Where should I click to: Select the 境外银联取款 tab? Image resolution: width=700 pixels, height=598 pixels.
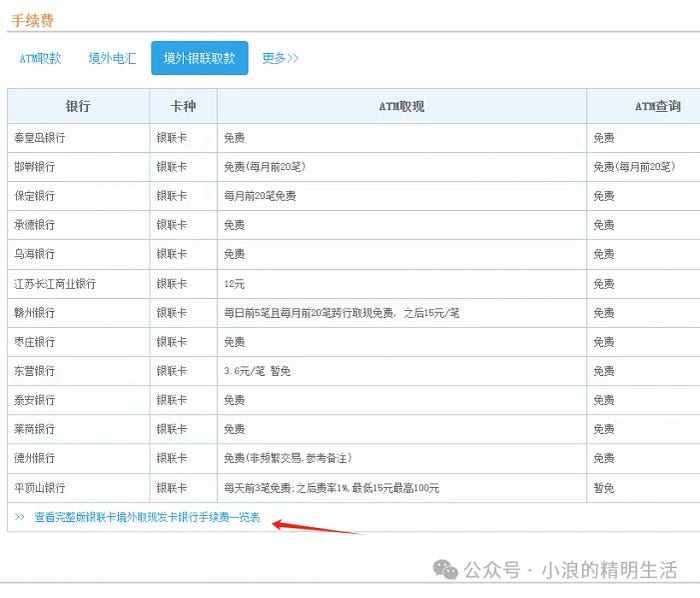click(x=200, y=58)
